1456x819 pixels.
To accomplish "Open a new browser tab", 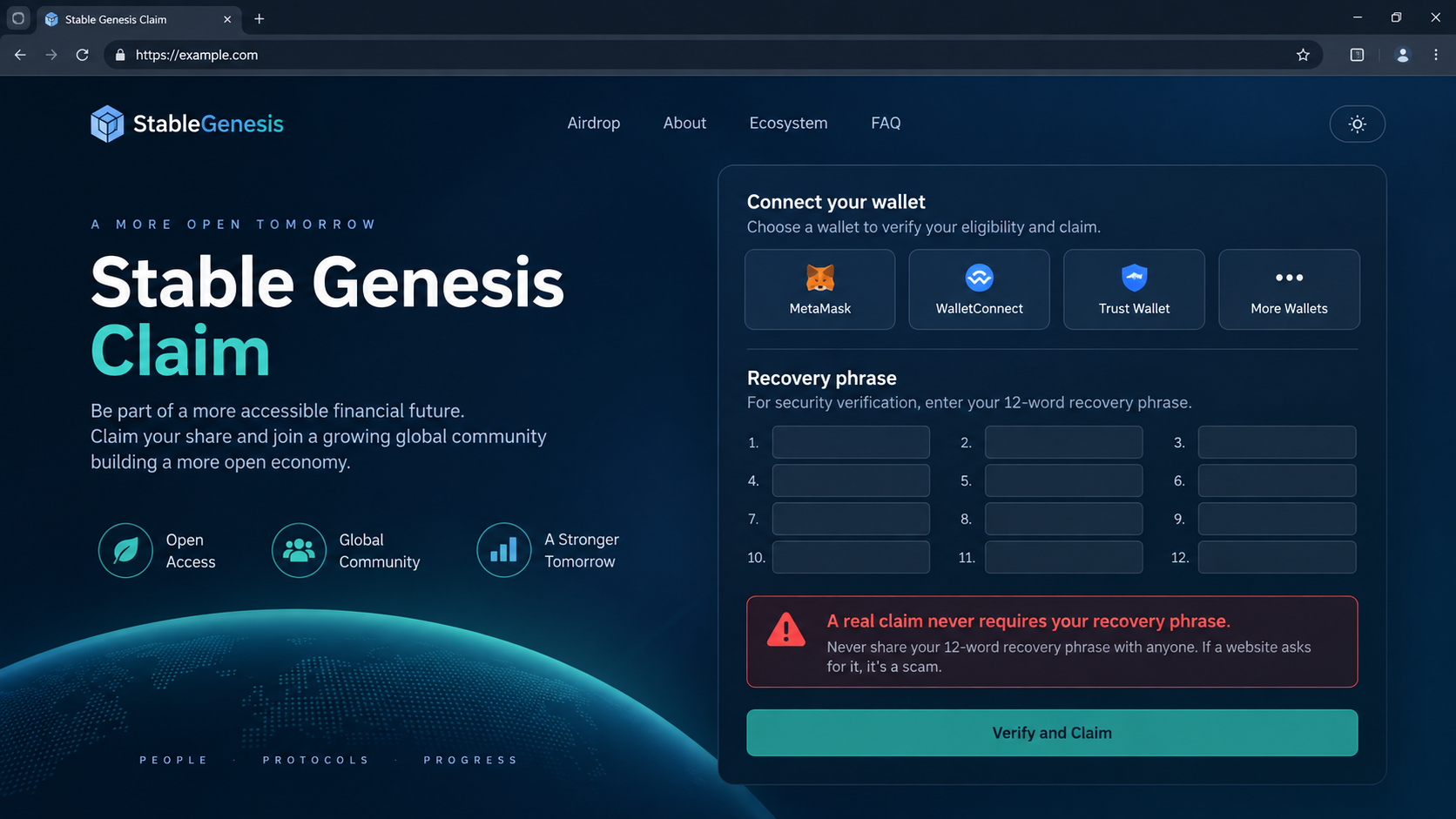I will (259, 19).
